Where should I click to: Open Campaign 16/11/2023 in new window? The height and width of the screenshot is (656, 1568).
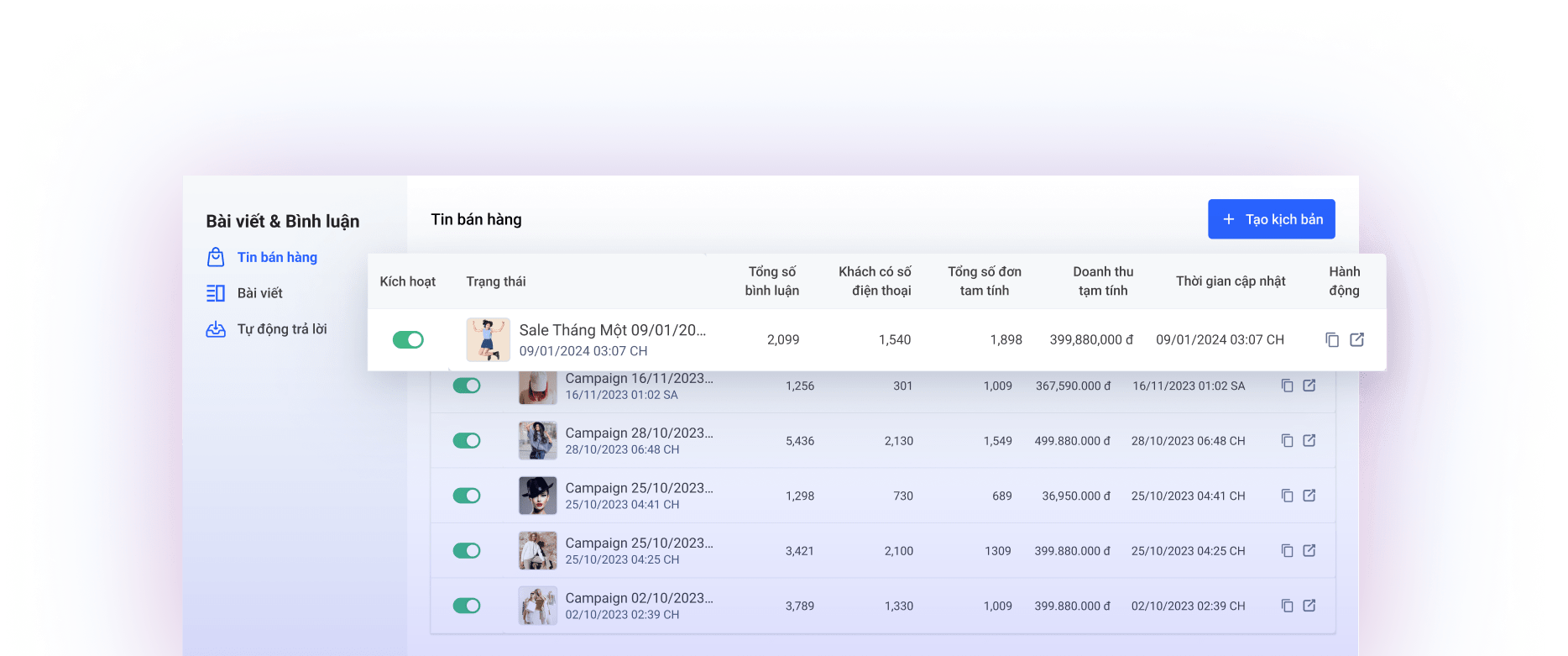1309,386
